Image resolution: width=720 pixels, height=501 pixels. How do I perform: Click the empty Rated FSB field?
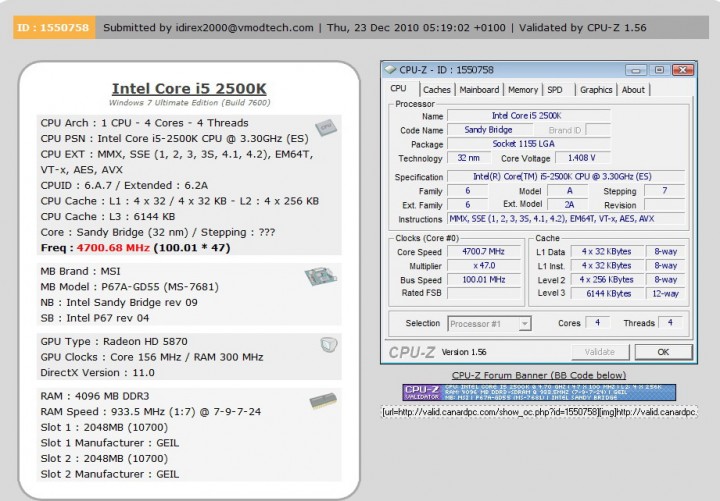point(484,293)
